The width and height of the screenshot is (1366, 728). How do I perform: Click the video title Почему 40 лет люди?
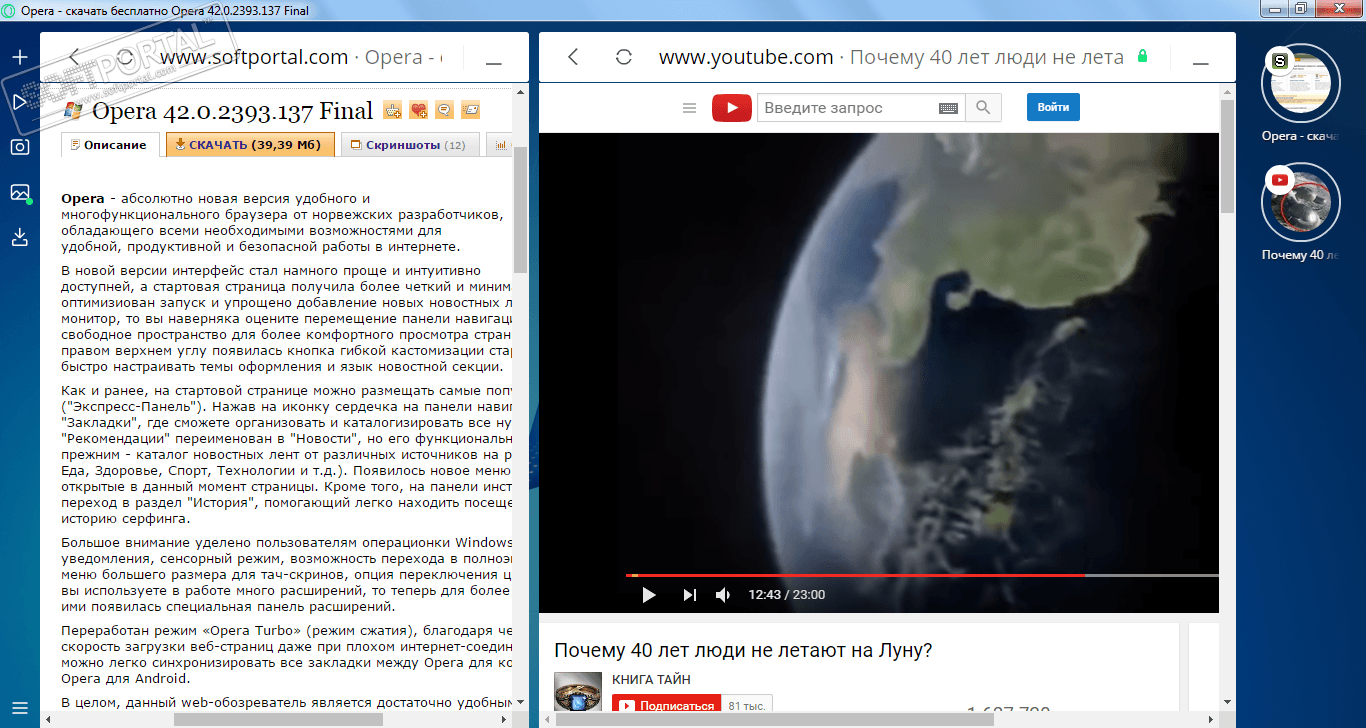(743, 651)
